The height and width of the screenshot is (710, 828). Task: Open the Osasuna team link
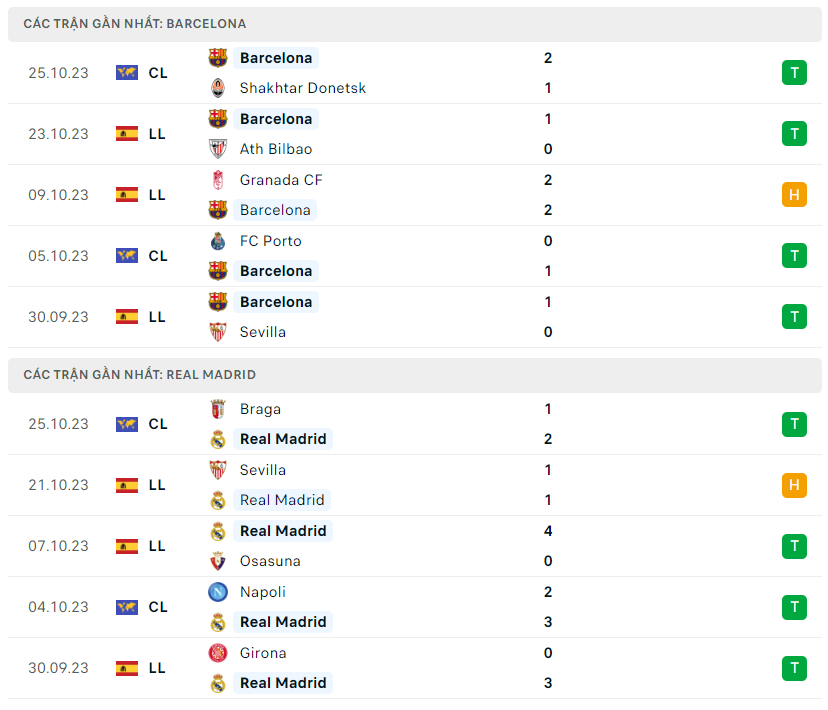tap(270, 561)
